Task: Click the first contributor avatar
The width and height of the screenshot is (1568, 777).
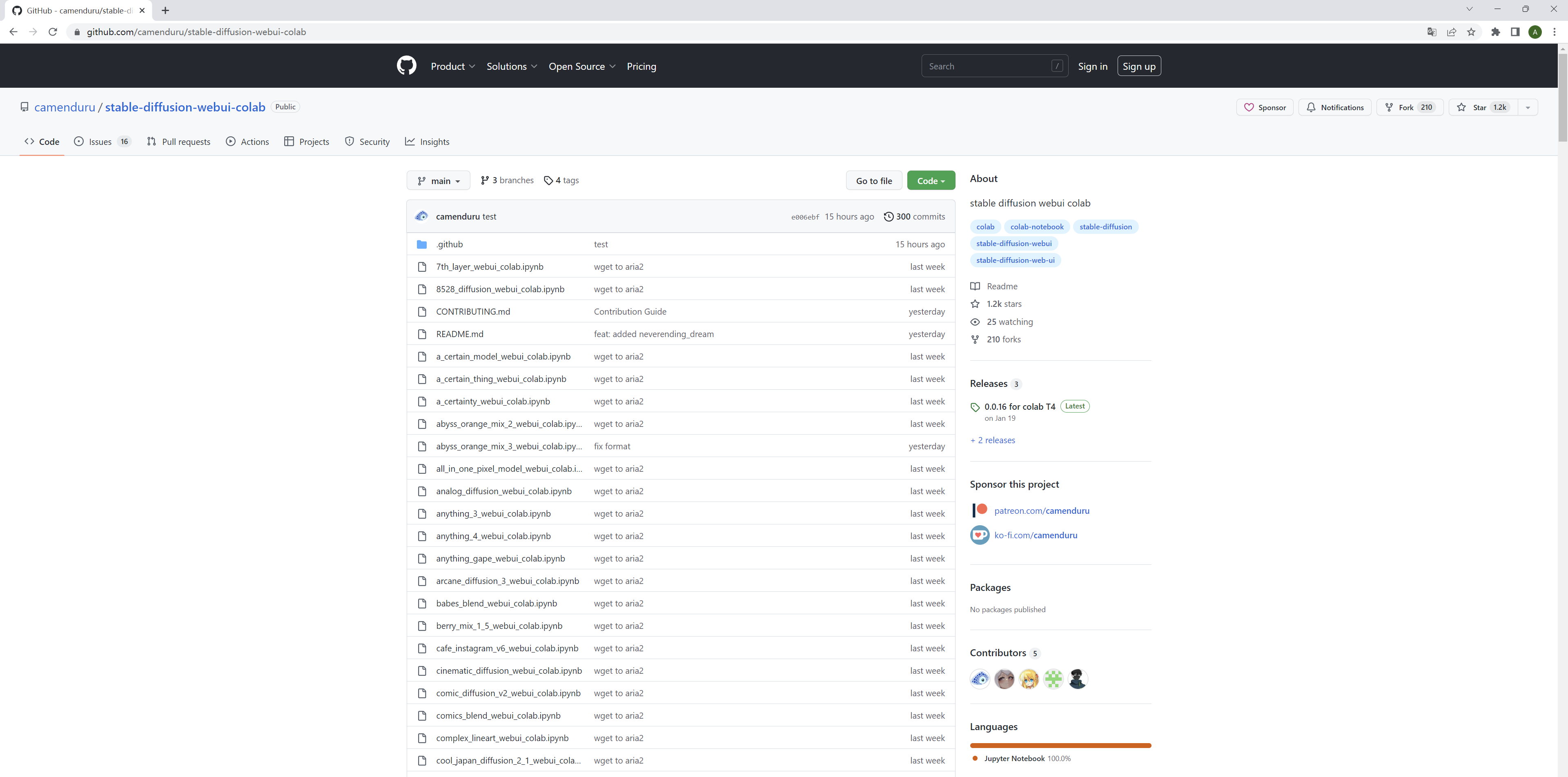Action: [980, 678]
